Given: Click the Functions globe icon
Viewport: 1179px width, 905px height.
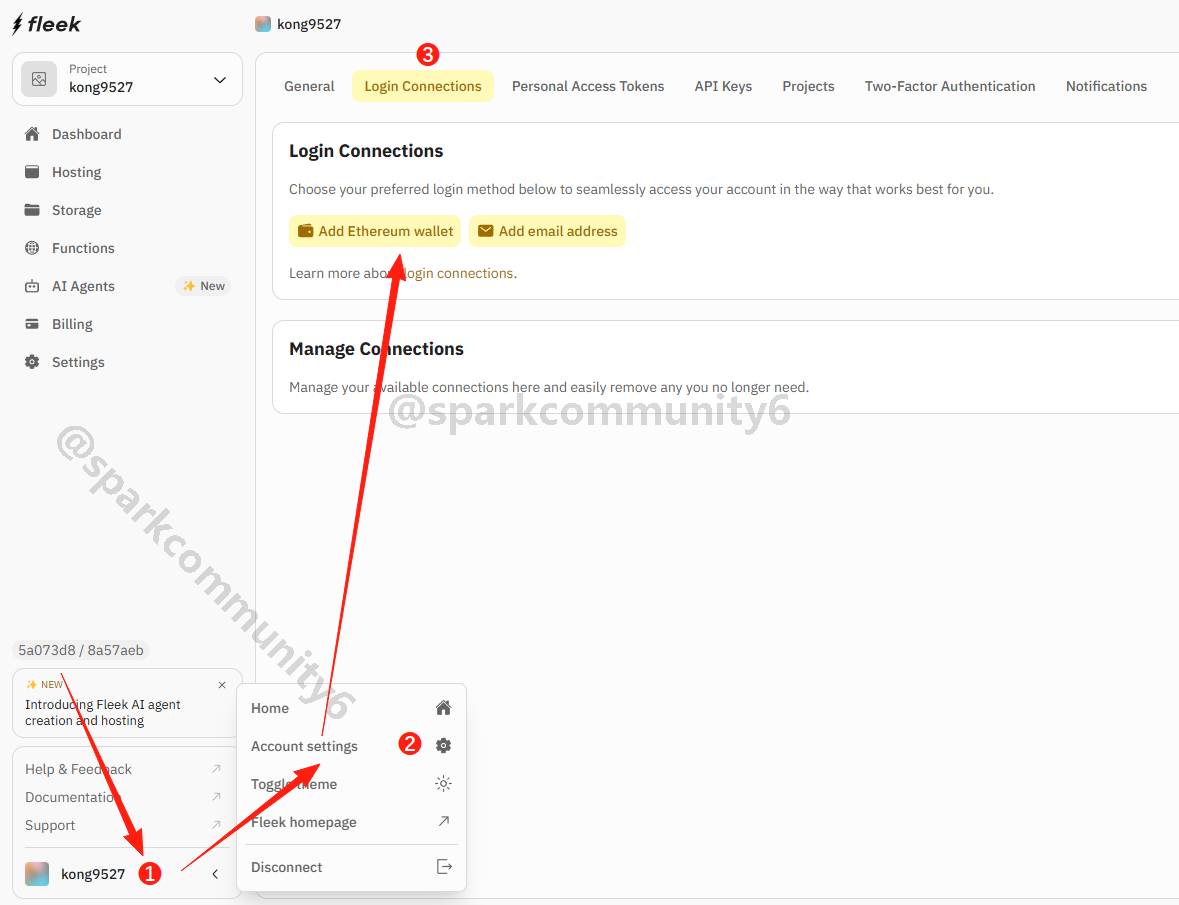Looking at the screenshot, I should point(32,248).
